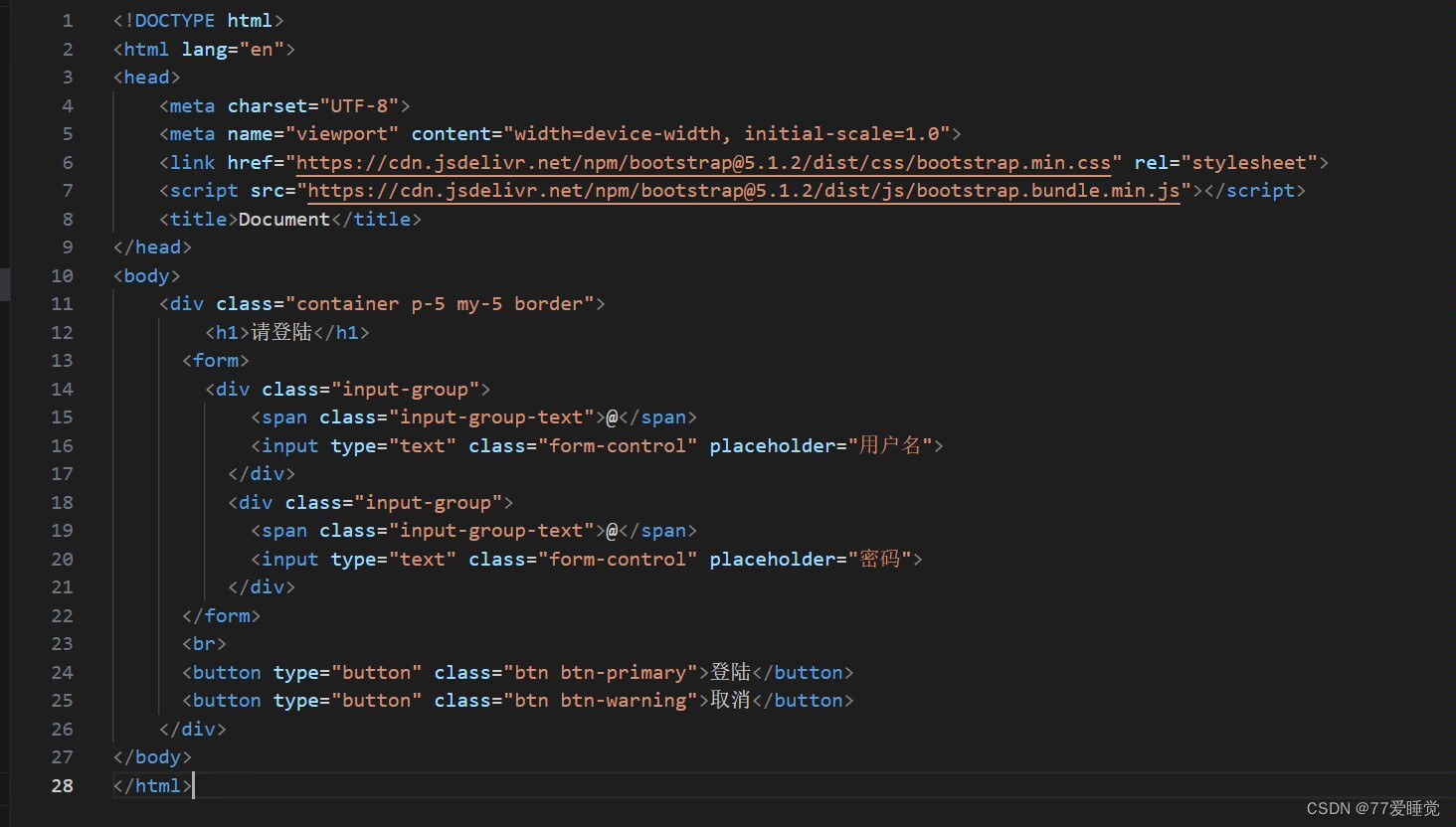Select line number 1 in the gutter

[x=68, y=20]
